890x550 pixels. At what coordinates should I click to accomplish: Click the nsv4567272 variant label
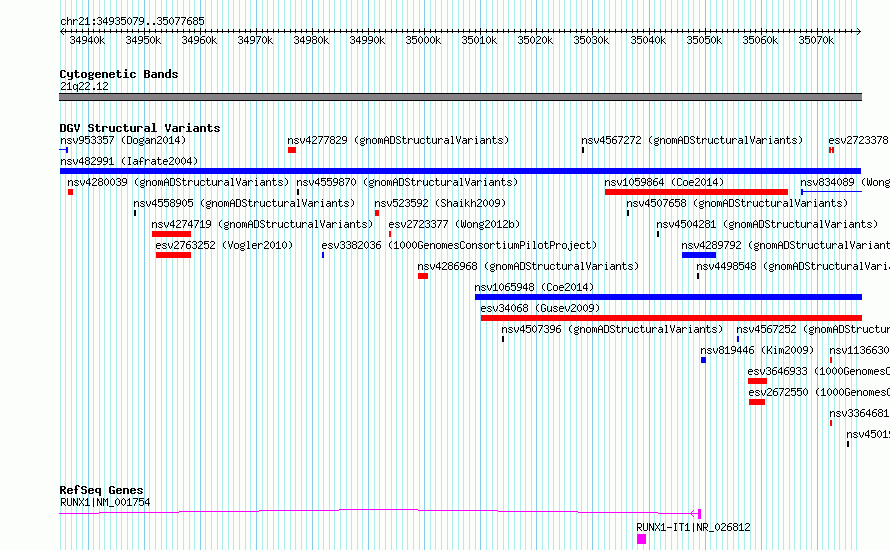692,140
